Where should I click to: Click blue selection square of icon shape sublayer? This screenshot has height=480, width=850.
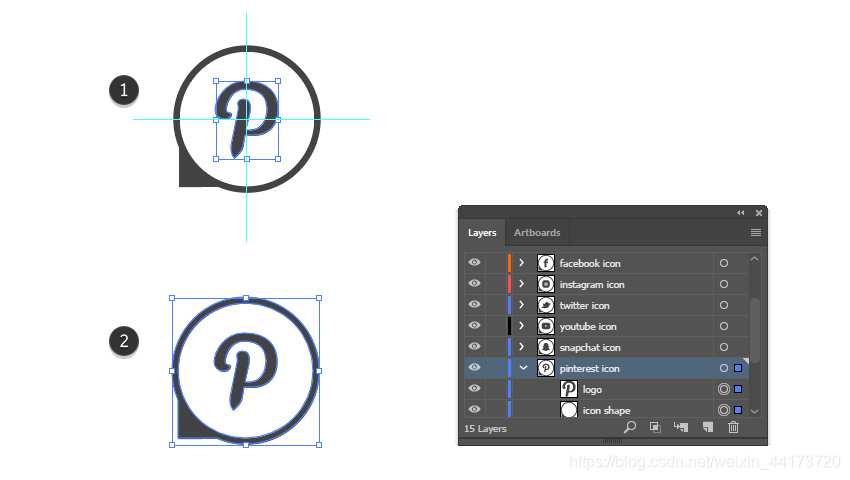pos(738,410)
